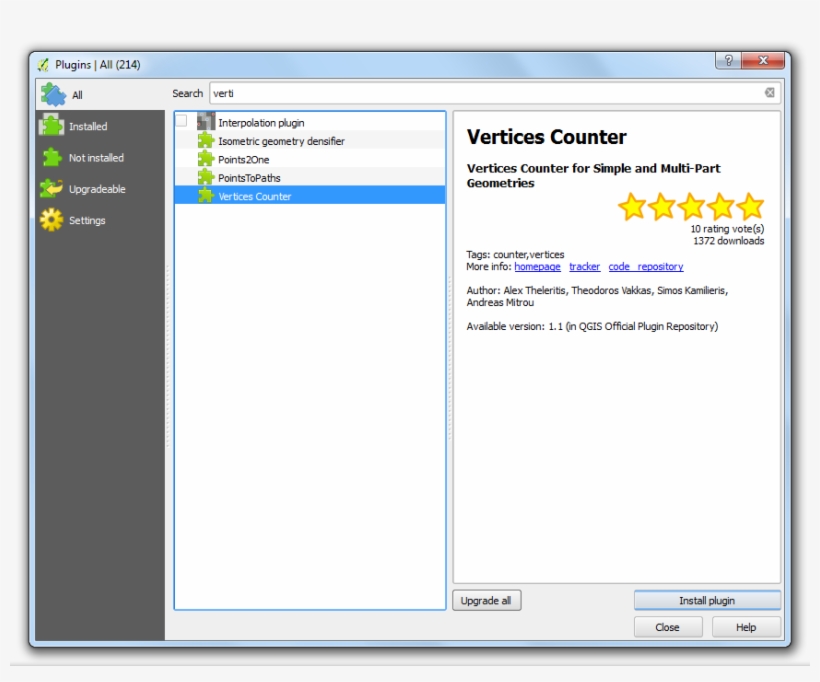Viewport: 820px width, 682px height.
Task: Open the Settings tab
Action: 100,220
